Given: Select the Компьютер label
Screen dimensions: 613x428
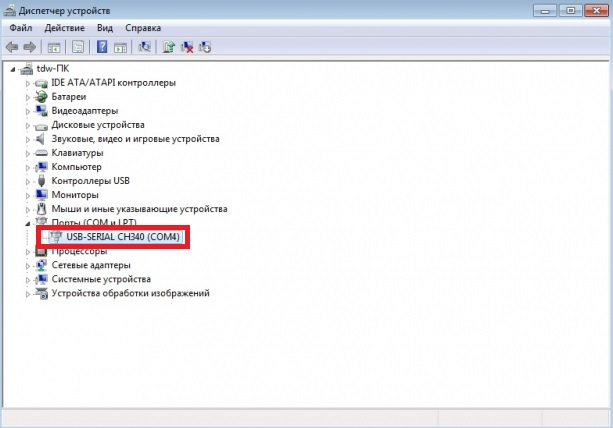Looking at the screenshot, I should coord(77,167).
